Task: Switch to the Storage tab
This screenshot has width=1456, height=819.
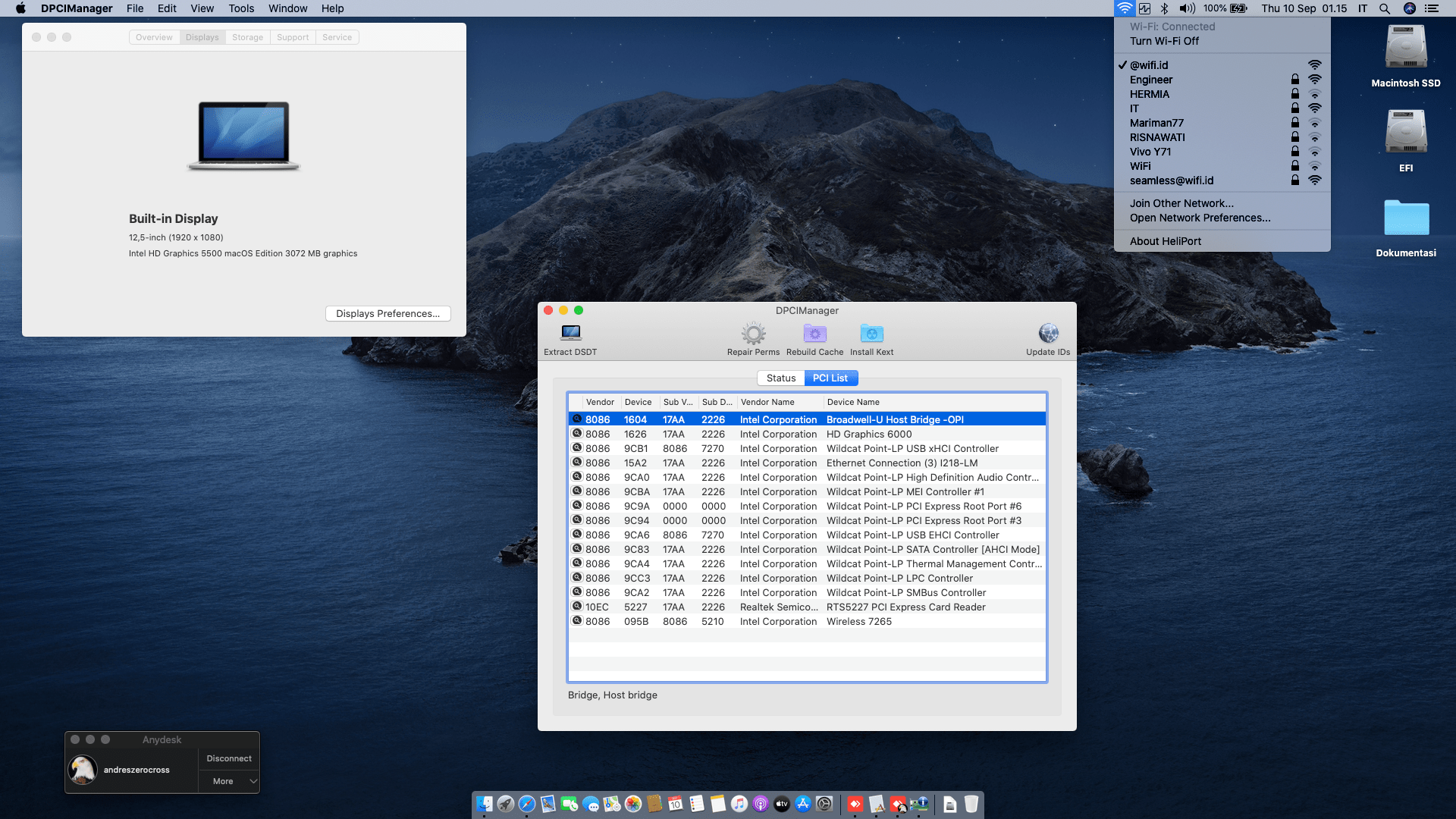Action: (x=247, y=37)
